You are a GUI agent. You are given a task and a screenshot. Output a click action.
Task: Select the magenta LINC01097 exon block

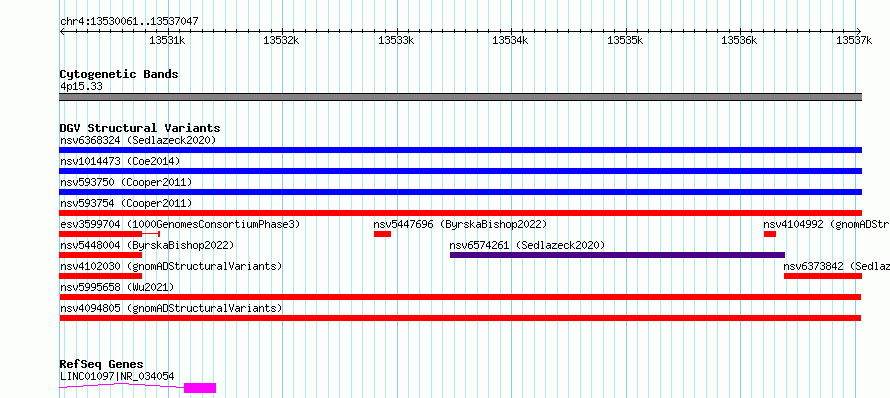coord(200,388)
